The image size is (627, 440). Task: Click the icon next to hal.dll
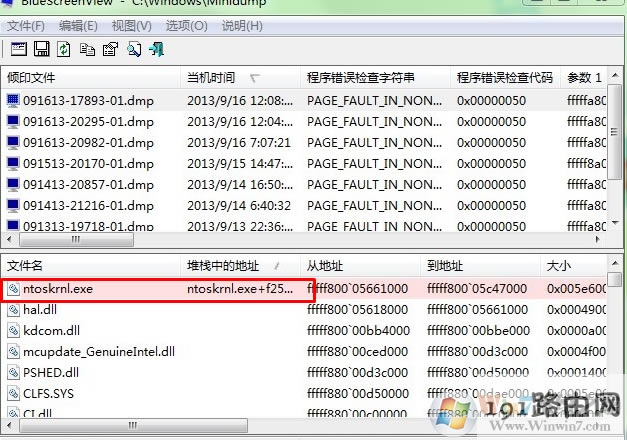14,309
